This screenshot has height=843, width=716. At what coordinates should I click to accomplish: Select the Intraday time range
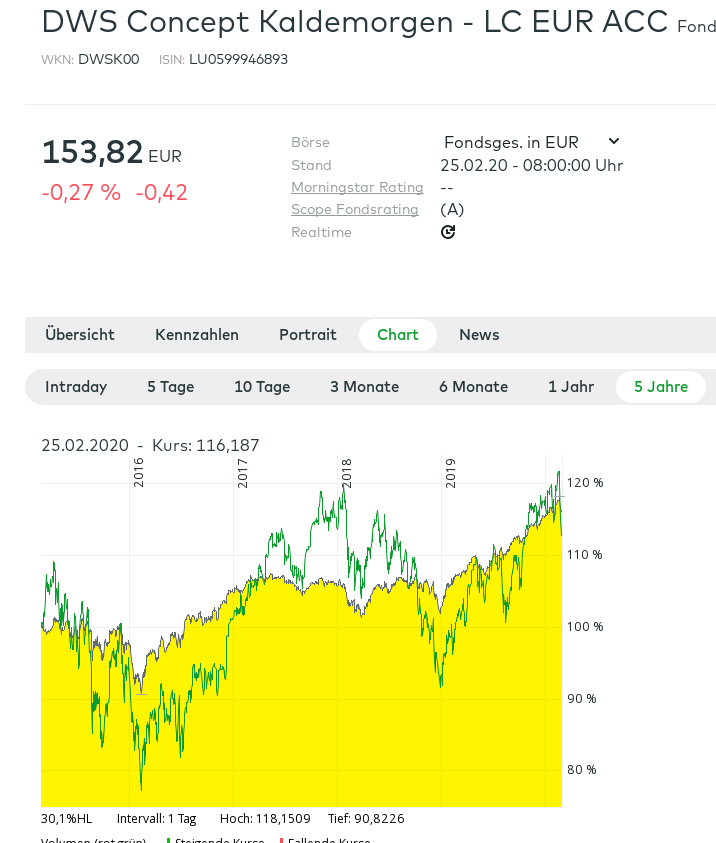coord(76,387)
